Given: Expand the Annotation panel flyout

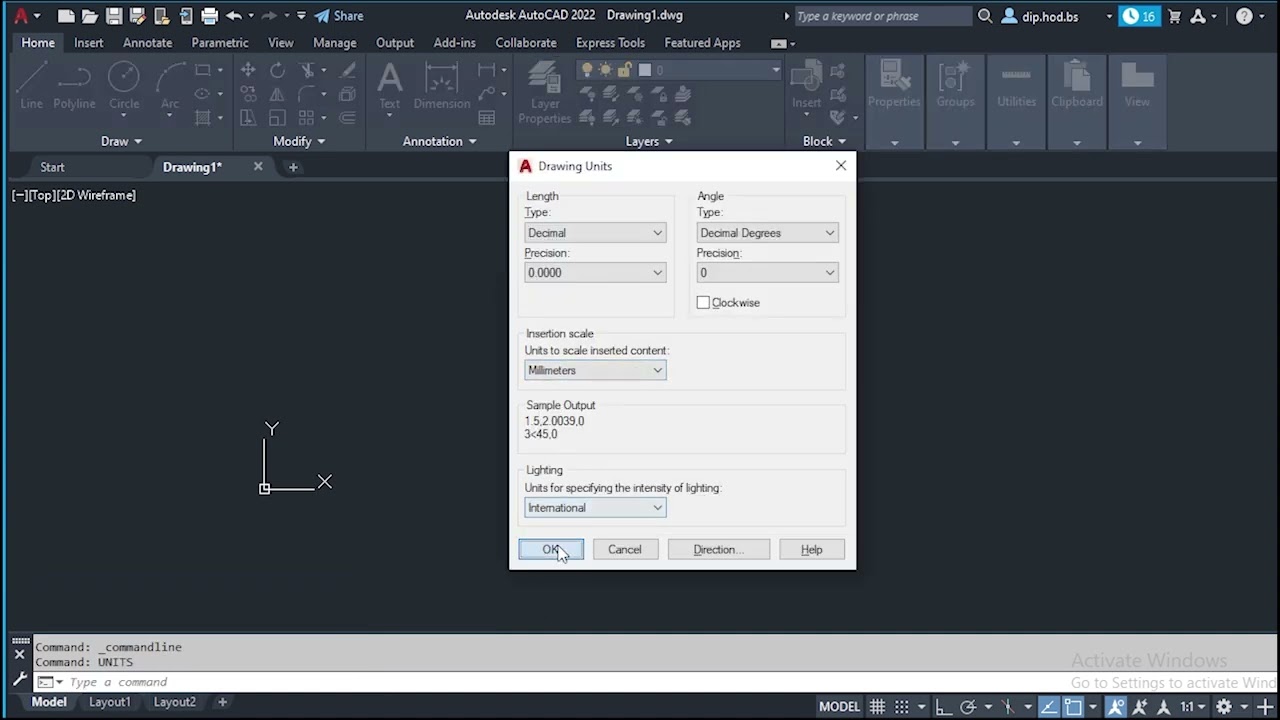Looking at the screenshot, I should 440,141.
